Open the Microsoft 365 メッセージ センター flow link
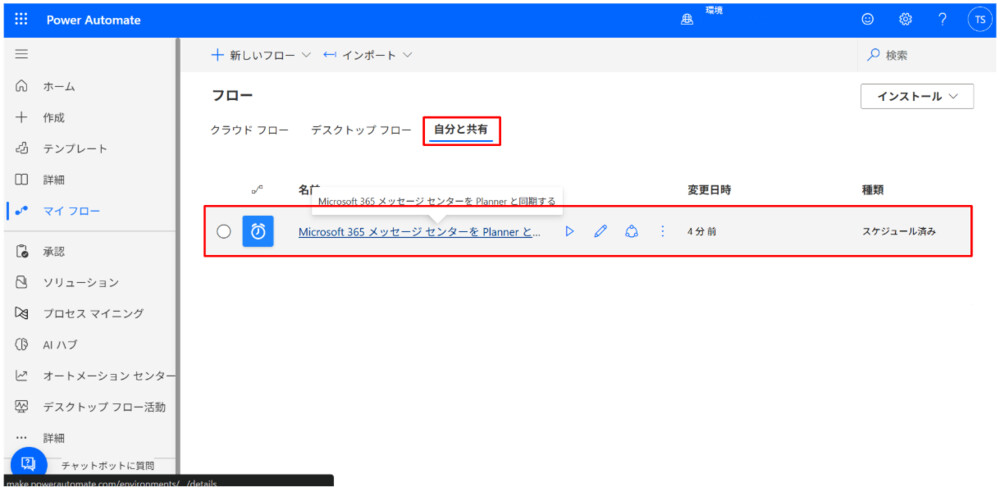Viewport: 1000px width, 492px height. 420,232
